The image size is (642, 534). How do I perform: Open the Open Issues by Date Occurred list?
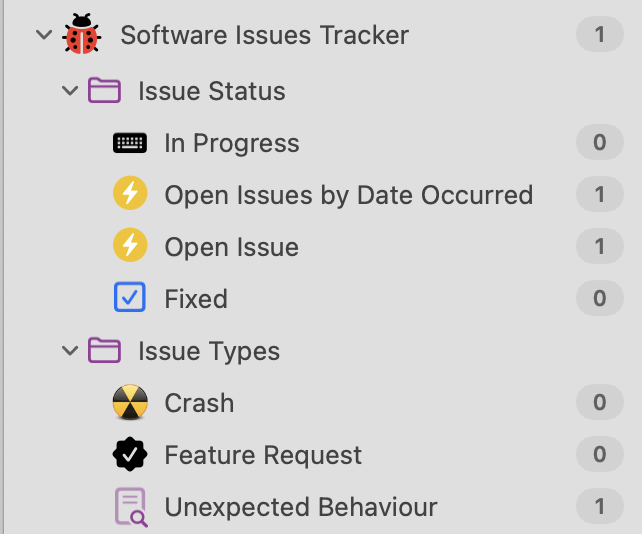tap(348, 194)
